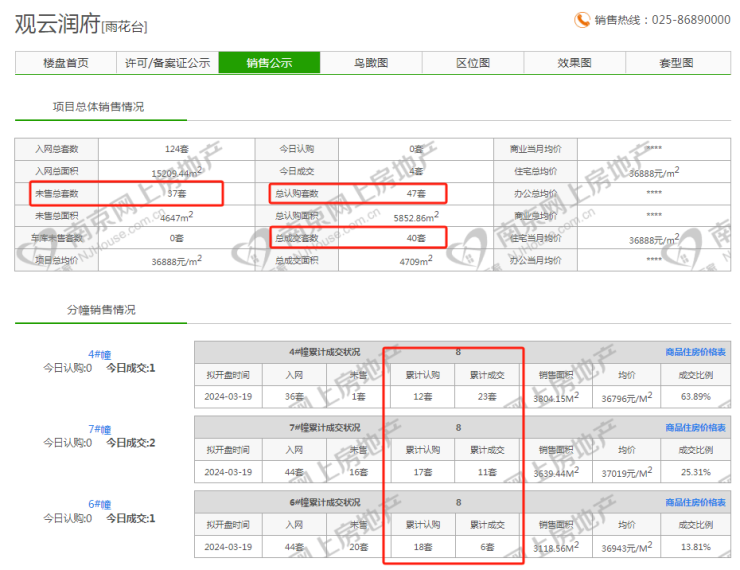The image size is (740, 570).
Task: Click the 未售总套数 label cell
Action: click(x=56, y=193)
